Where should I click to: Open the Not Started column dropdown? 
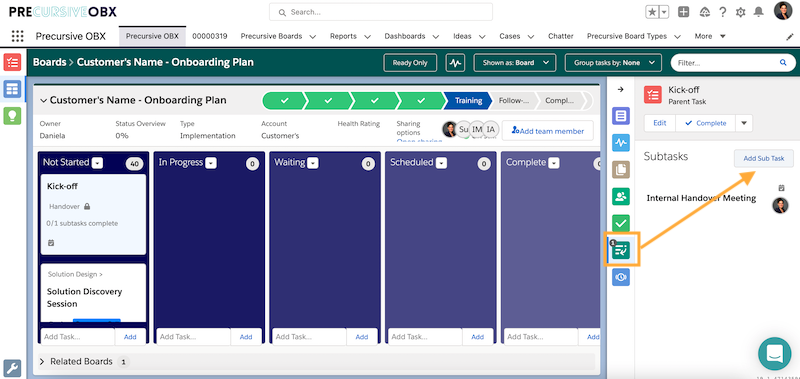click(97, 163)
